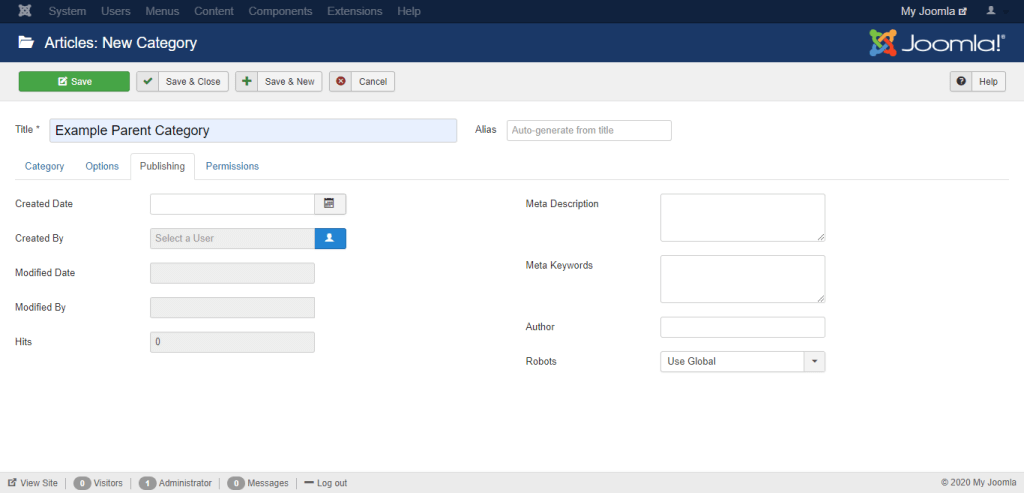Click View Site in the footer
This screenshot has height=493, width=1024.
[33, 483]
